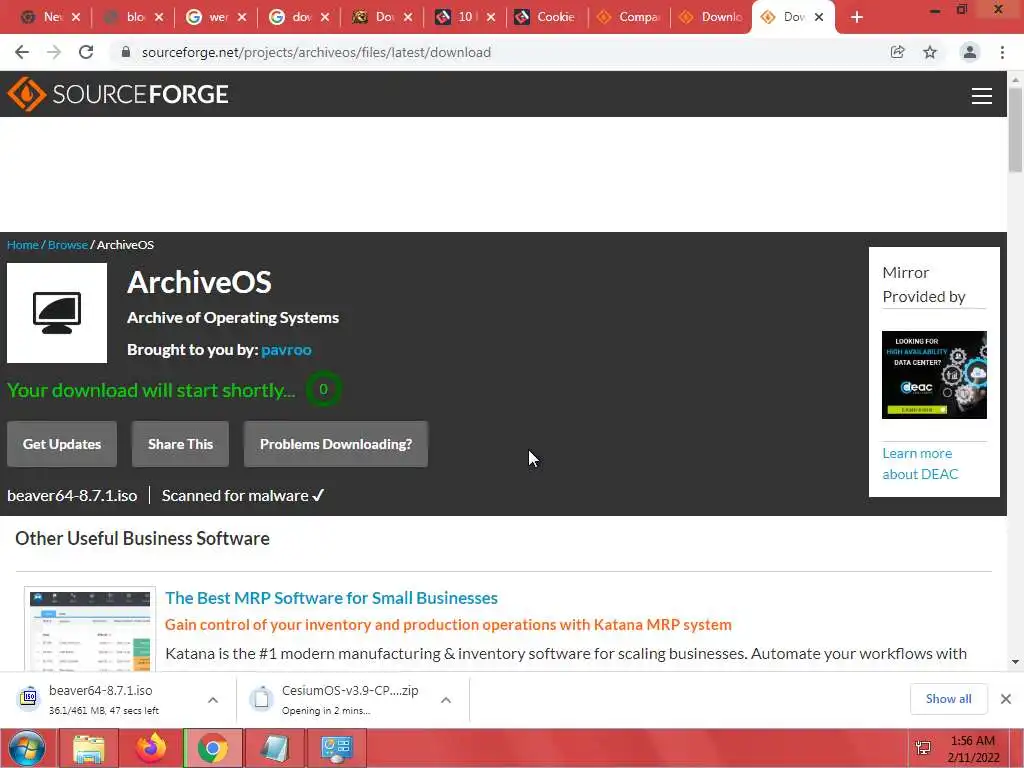The height and width of the screenshot is (768, 1024).
Task: Close the '10' tab
Action: pyautogui.click(x=490, y=17)
